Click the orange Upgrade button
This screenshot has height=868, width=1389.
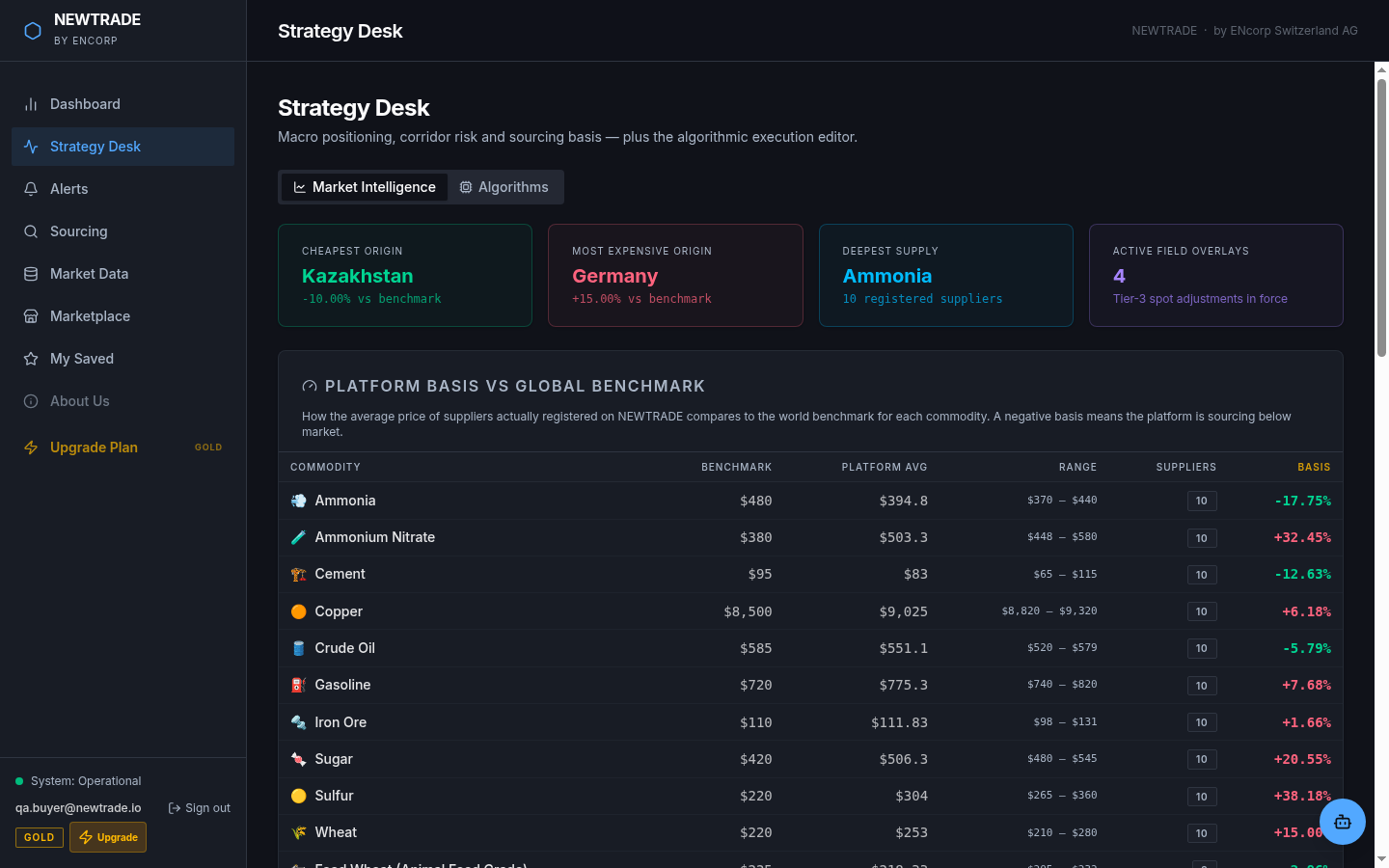pos(108,837)
